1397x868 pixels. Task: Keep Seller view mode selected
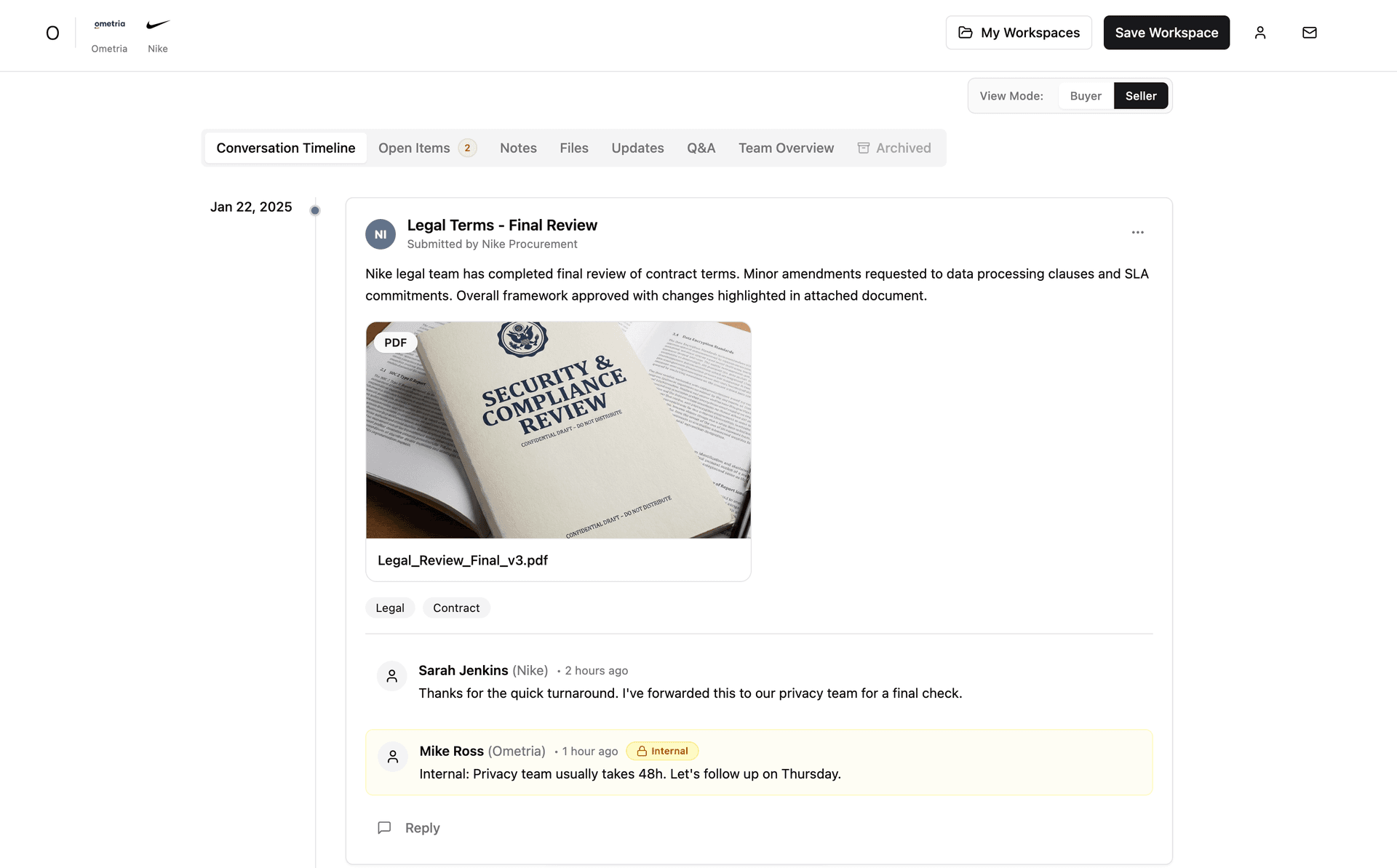1140,95
